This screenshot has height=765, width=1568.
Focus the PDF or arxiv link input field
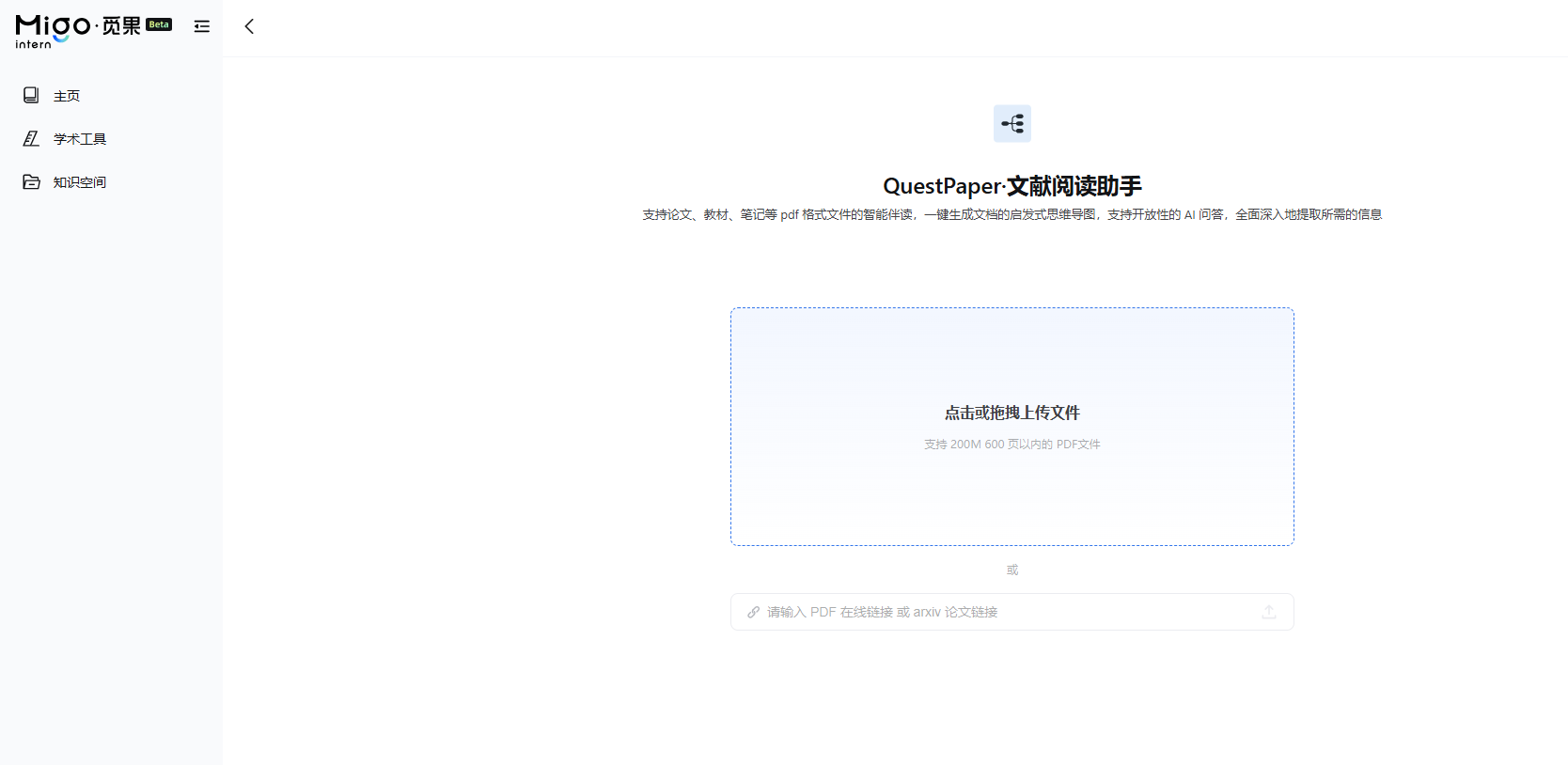point(1012,612)
